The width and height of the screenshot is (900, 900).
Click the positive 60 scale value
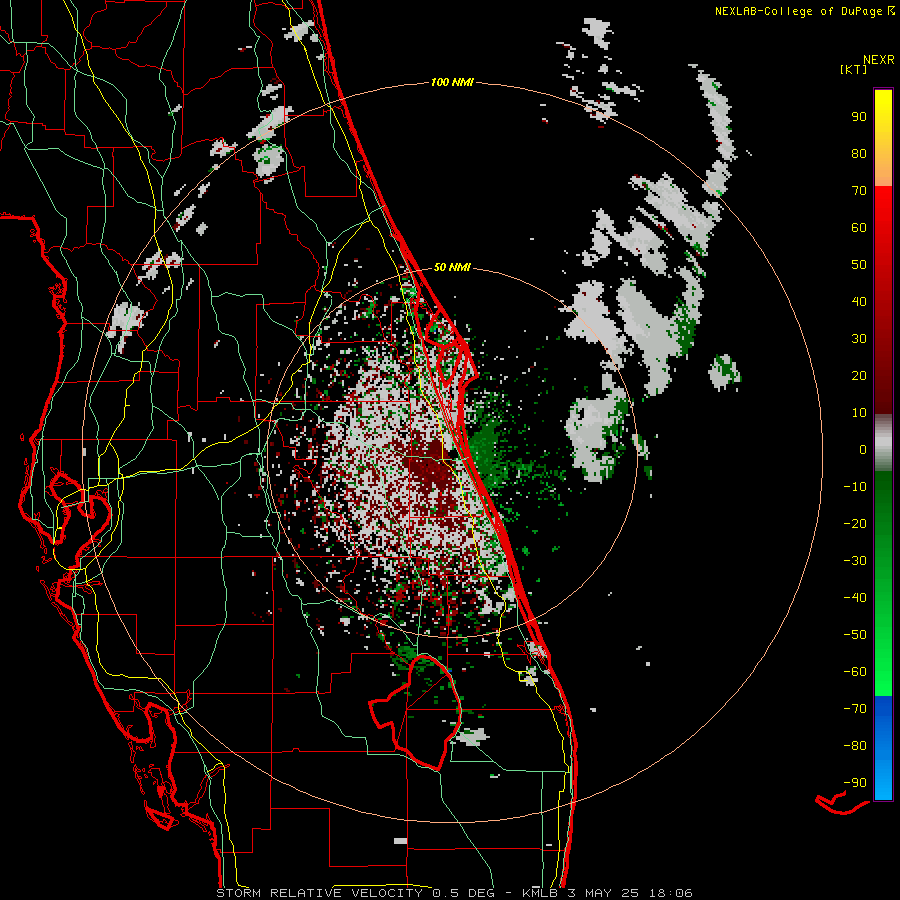point(859,228)
